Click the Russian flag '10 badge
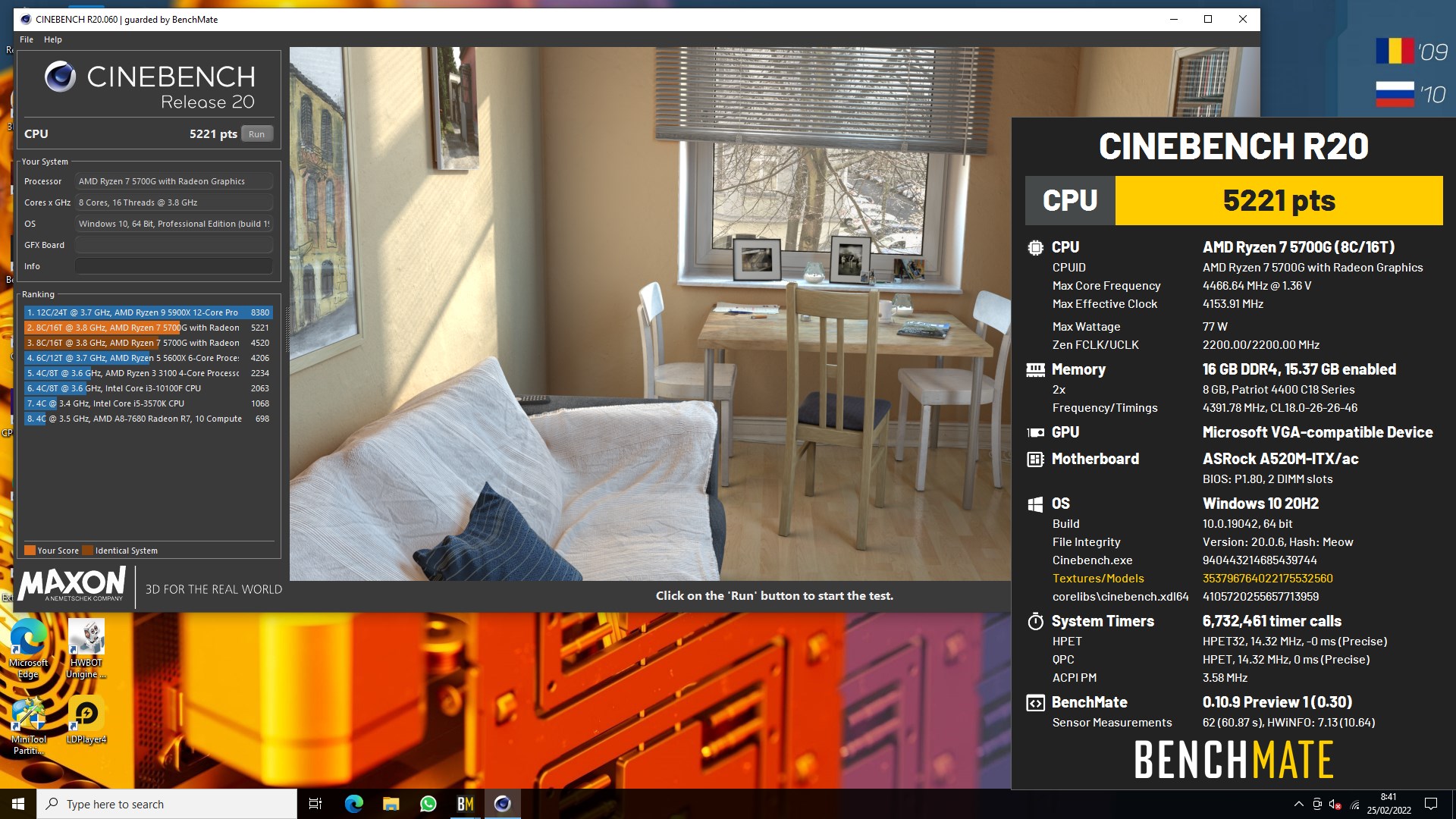Screen dimensions: 1456x819 [x=1411, y=95]
